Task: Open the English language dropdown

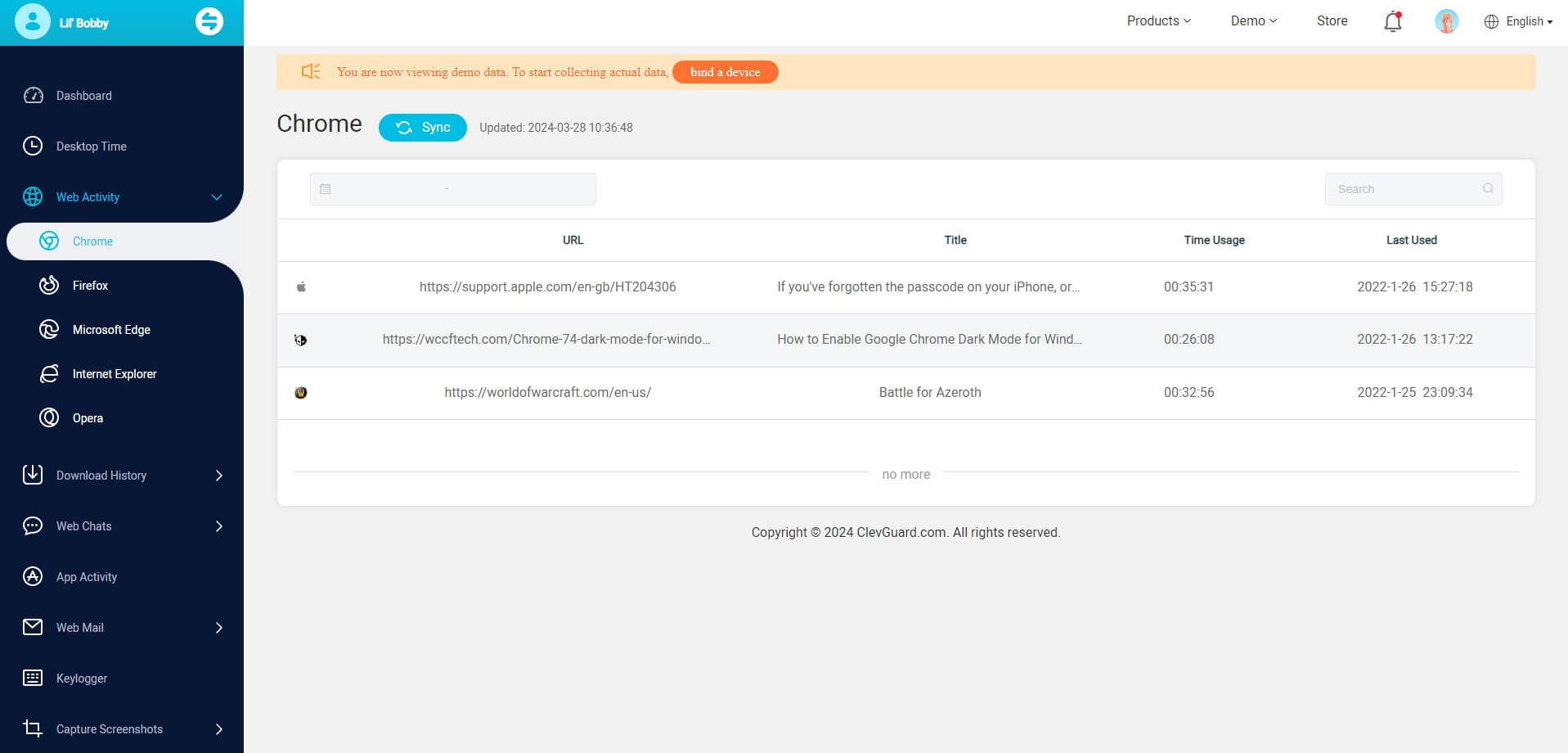Action: [x=1529, y=22]
